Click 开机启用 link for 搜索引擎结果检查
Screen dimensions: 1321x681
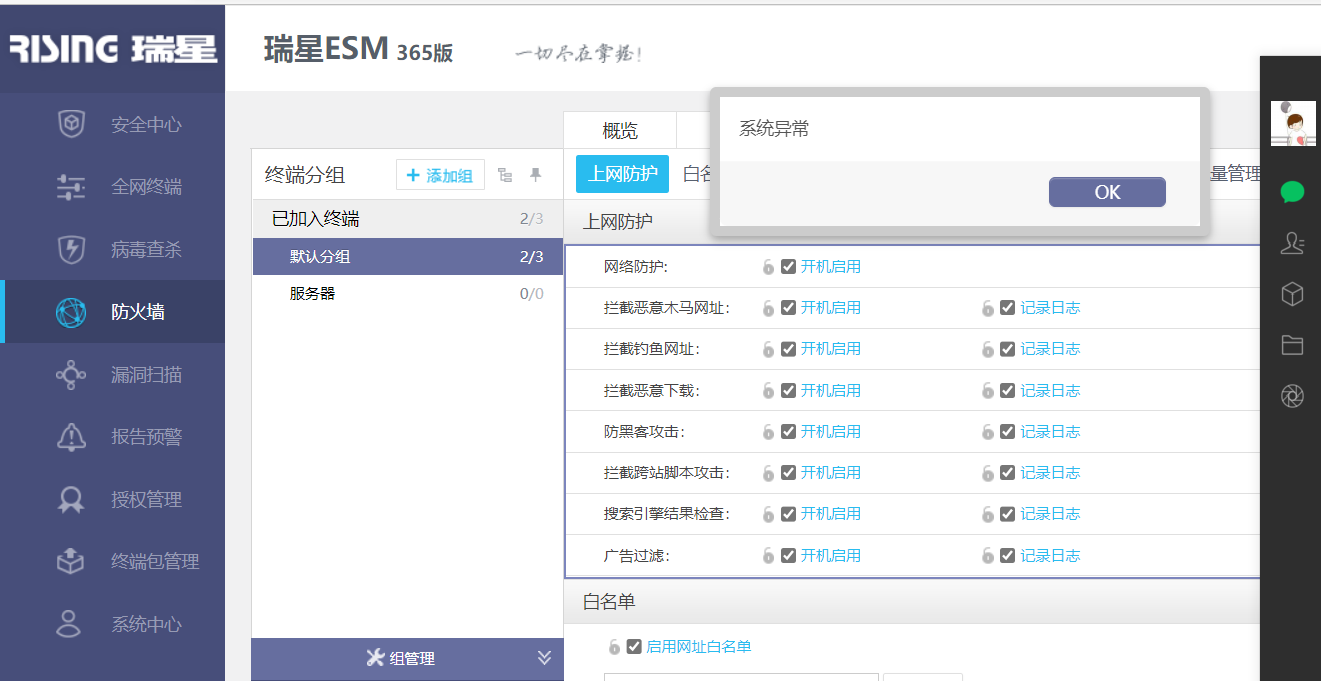coord(830,514)
